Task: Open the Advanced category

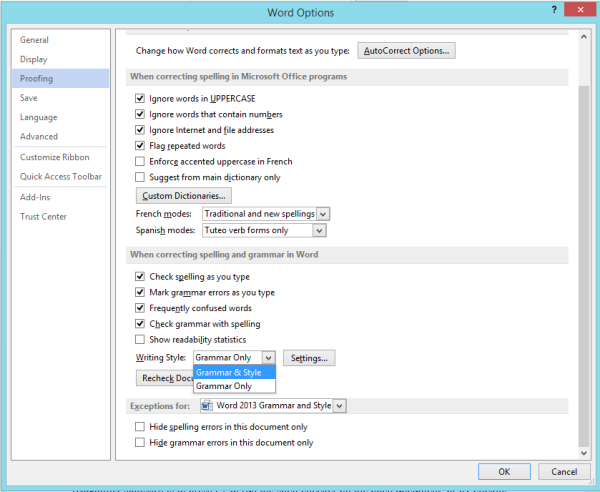Action: [x=60, y=137]
